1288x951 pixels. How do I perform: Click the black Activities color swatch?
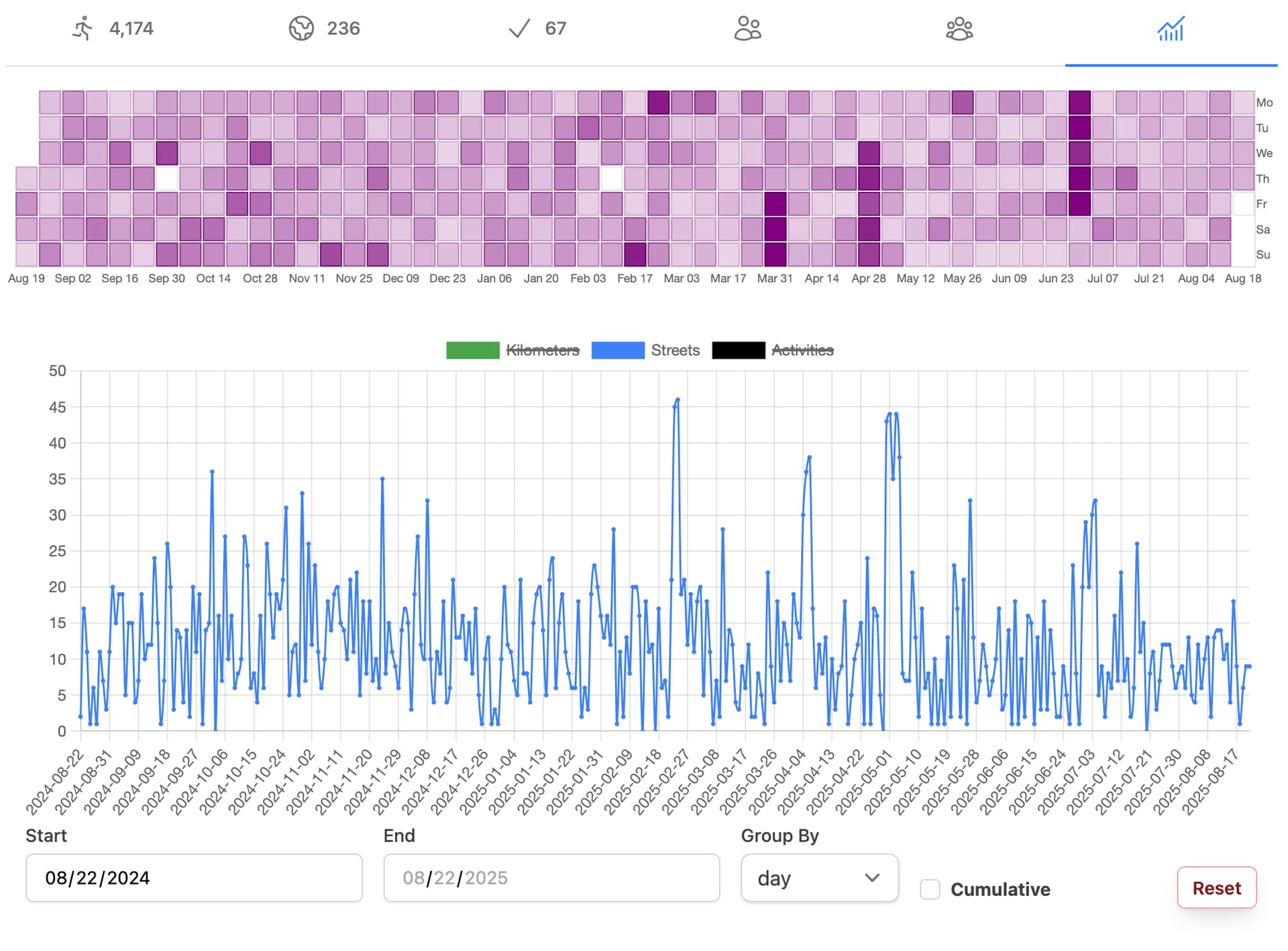point(738,350)
